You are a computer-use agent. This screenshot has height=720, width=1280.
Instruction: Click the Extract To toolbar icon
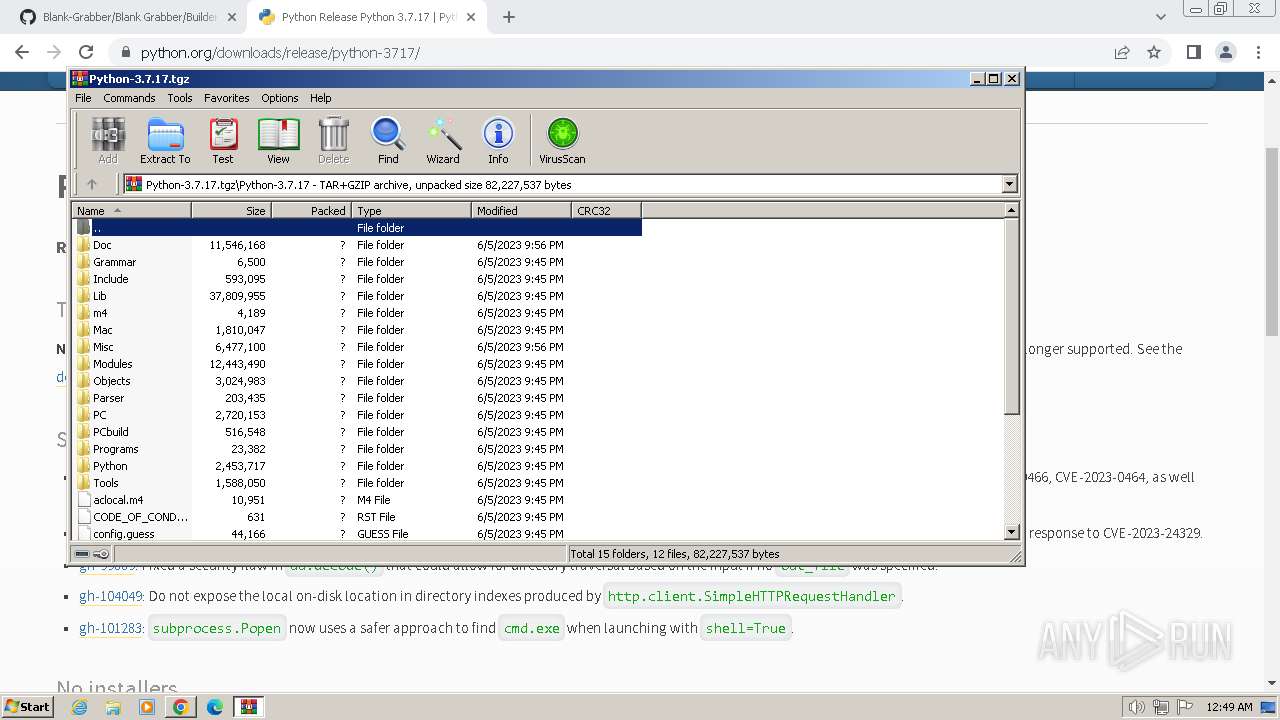click(x=165, y=140)
